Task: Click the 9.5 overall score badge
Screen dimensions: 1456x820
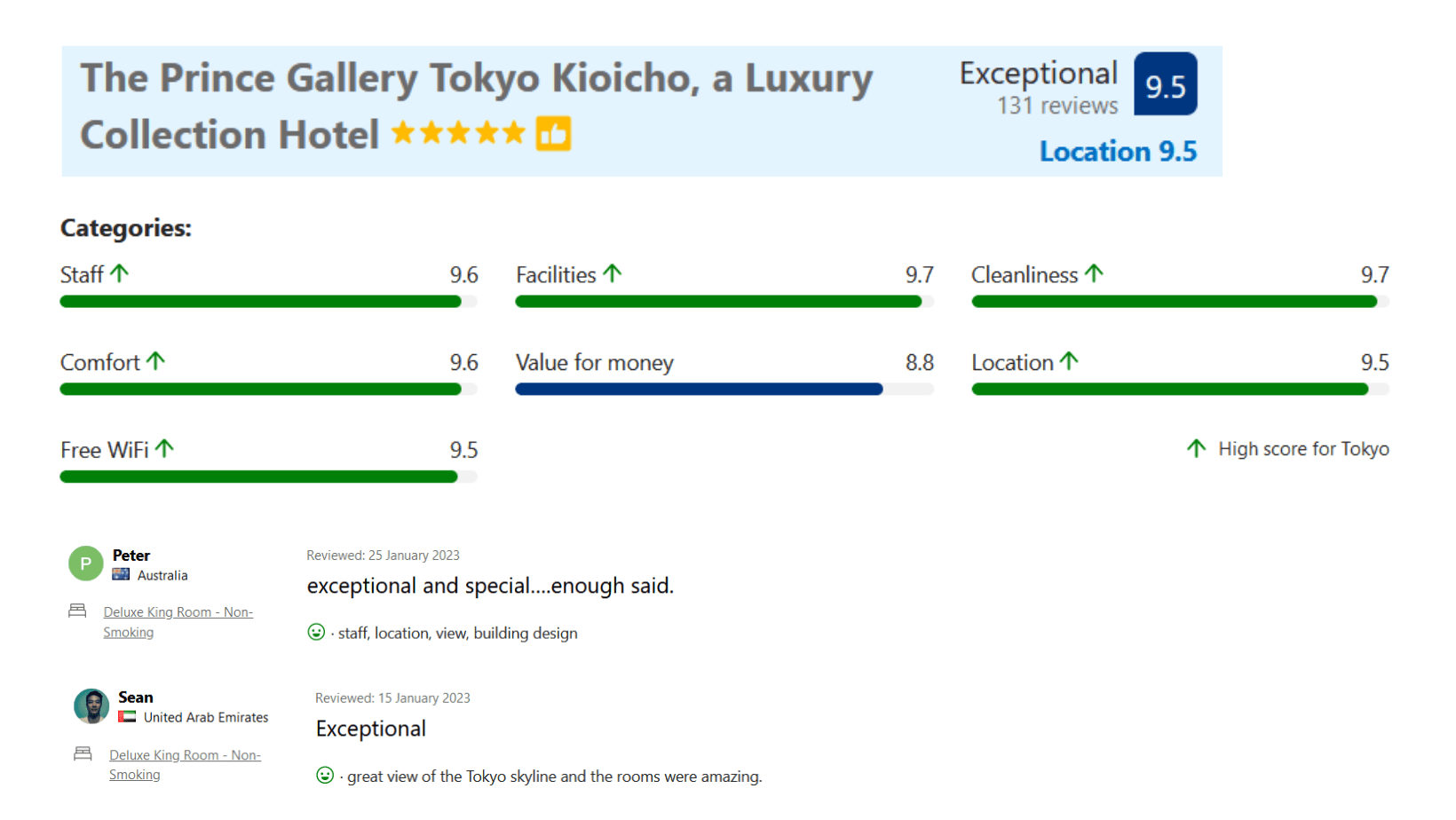Action: coord(1165,84)
